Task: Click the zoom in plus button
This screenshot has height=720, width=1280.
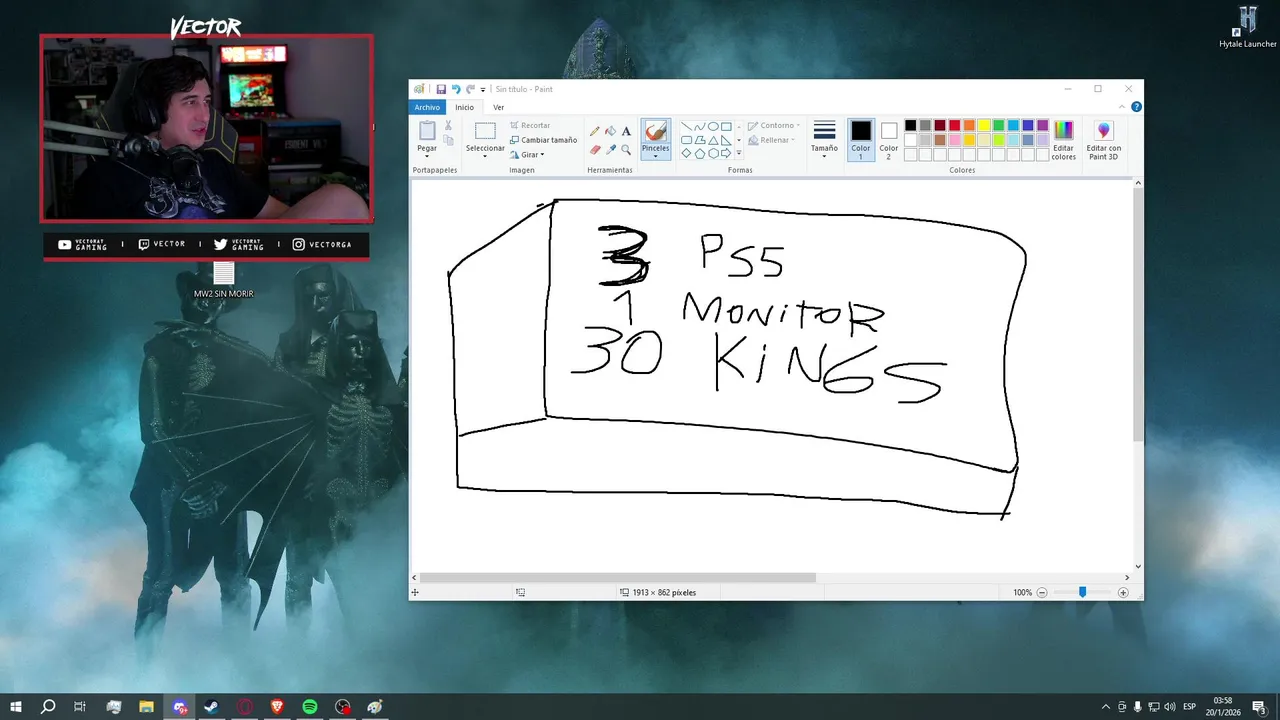Action: click(x=1123, y=593)
